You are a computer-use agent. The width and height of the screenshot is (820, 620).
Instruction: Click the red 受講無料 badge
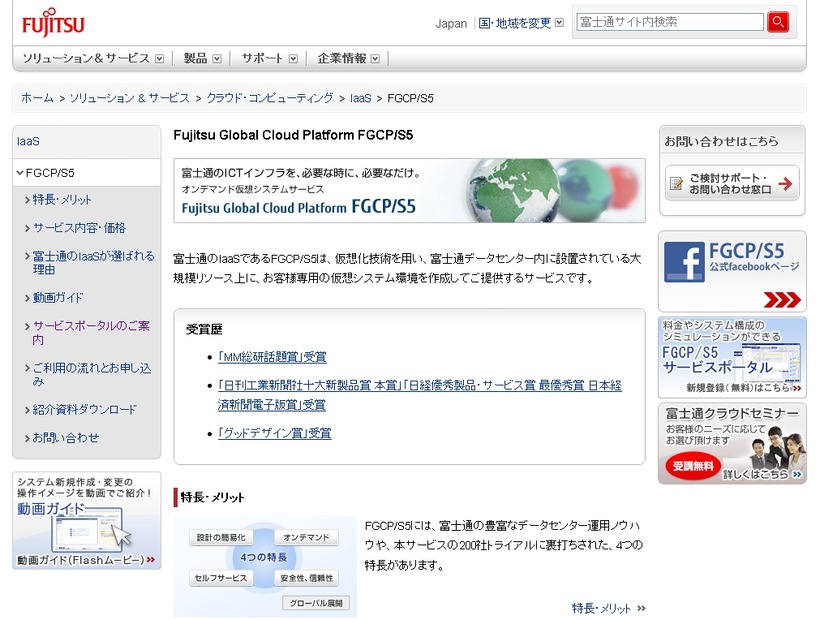[692, 466]
